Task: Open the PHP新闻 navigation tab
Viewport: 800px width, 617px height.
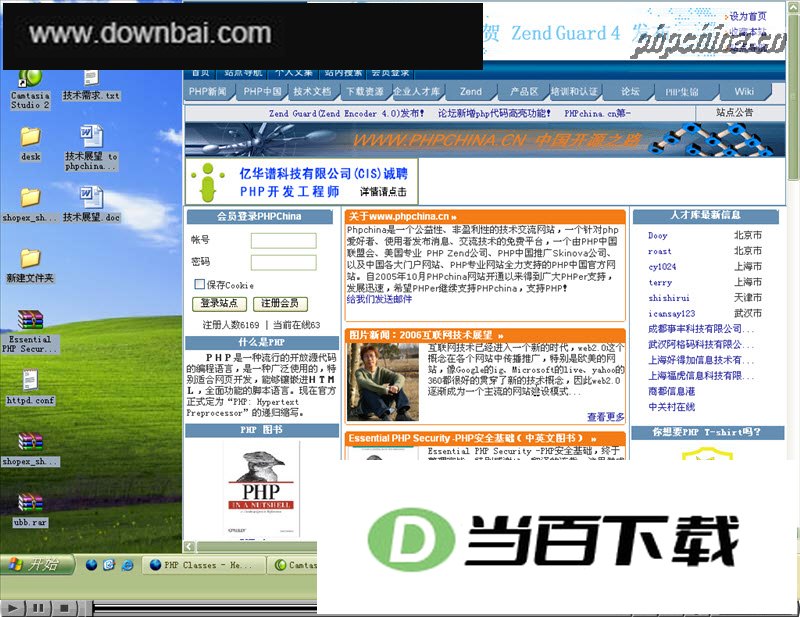Action: [x=208, y=92]
